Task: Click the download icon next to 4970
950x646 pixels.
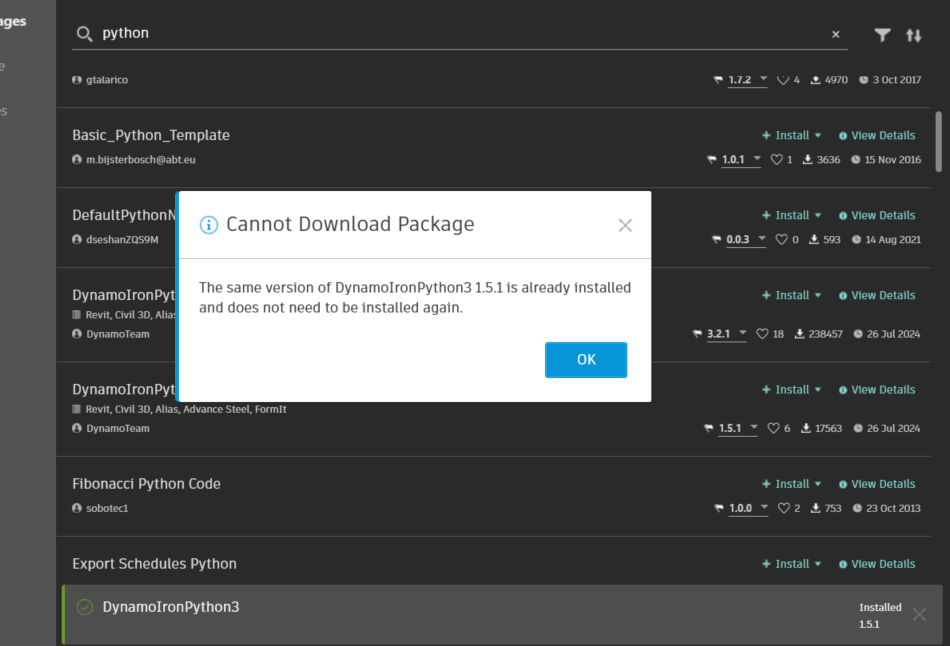Action: [815, 80]
